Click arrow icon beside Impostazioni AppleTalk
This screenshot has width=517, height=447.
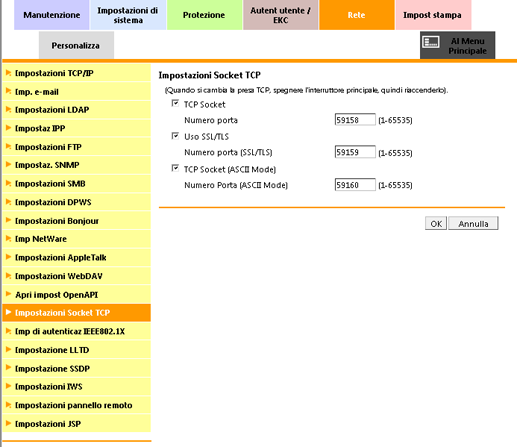click(9, 257)
